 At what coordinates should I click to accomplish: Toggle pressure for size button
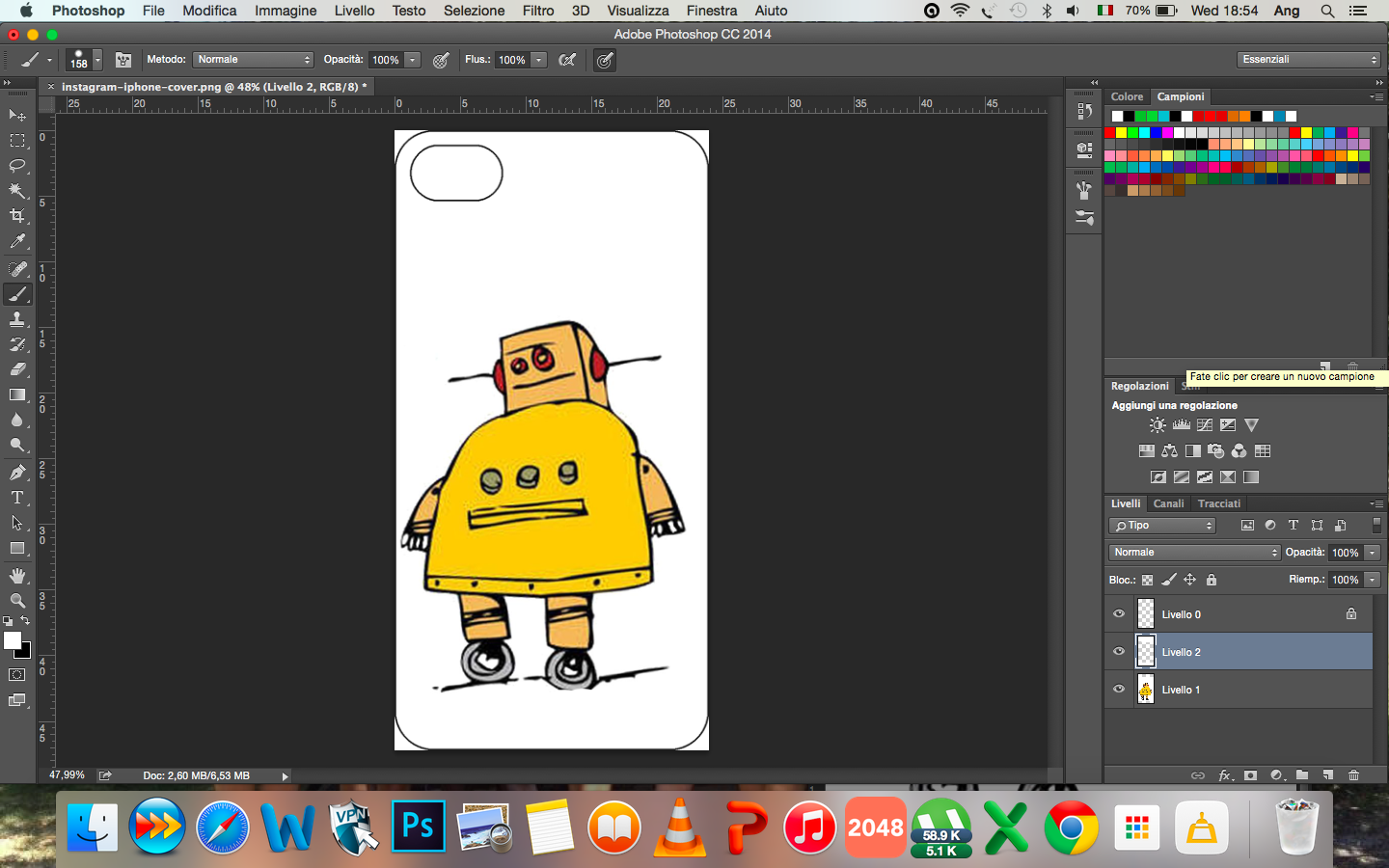click(605, 60)
